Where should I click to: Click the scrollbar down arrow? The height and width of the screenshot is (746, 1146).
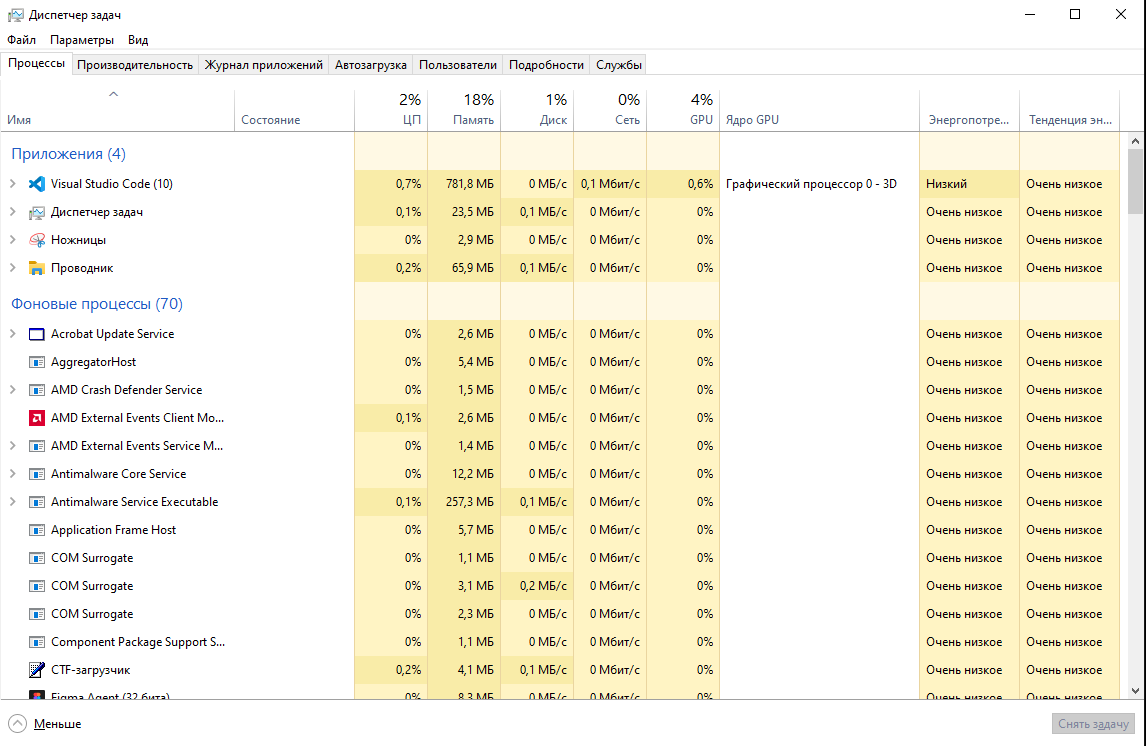pos(1135,690)
